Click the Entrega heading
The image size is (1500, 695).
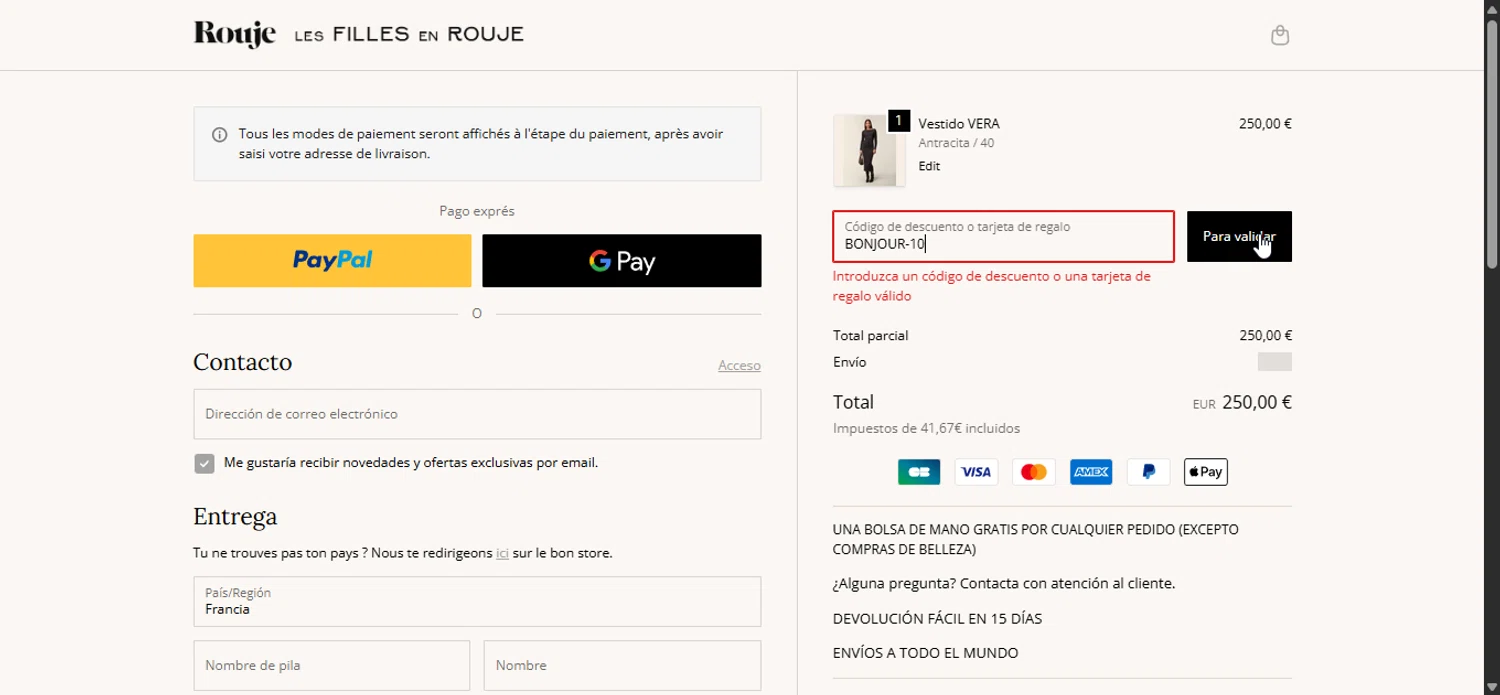[235, 517]
